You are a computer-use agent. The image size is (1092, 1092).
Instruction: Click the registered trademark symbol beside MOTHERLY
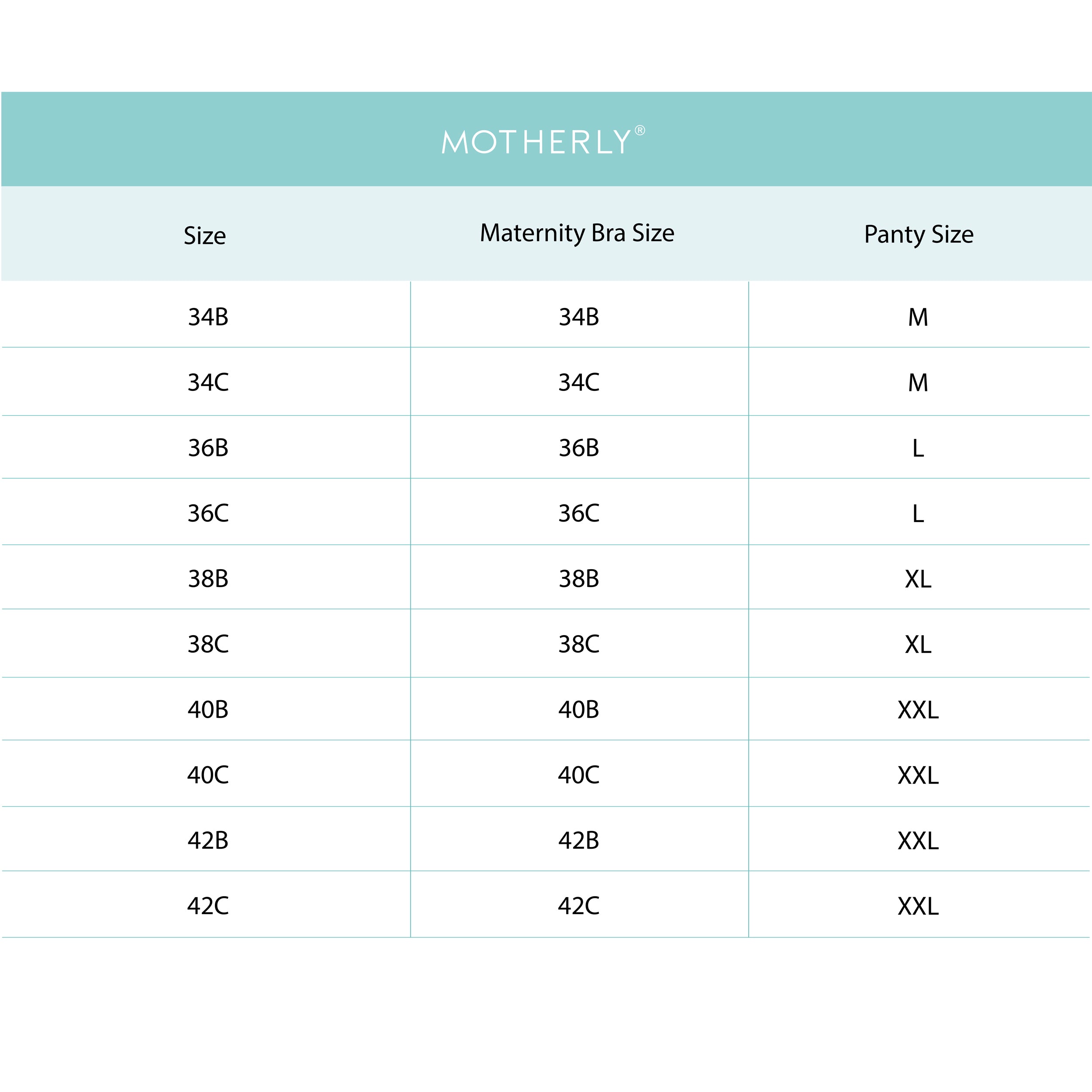(640, 131)
